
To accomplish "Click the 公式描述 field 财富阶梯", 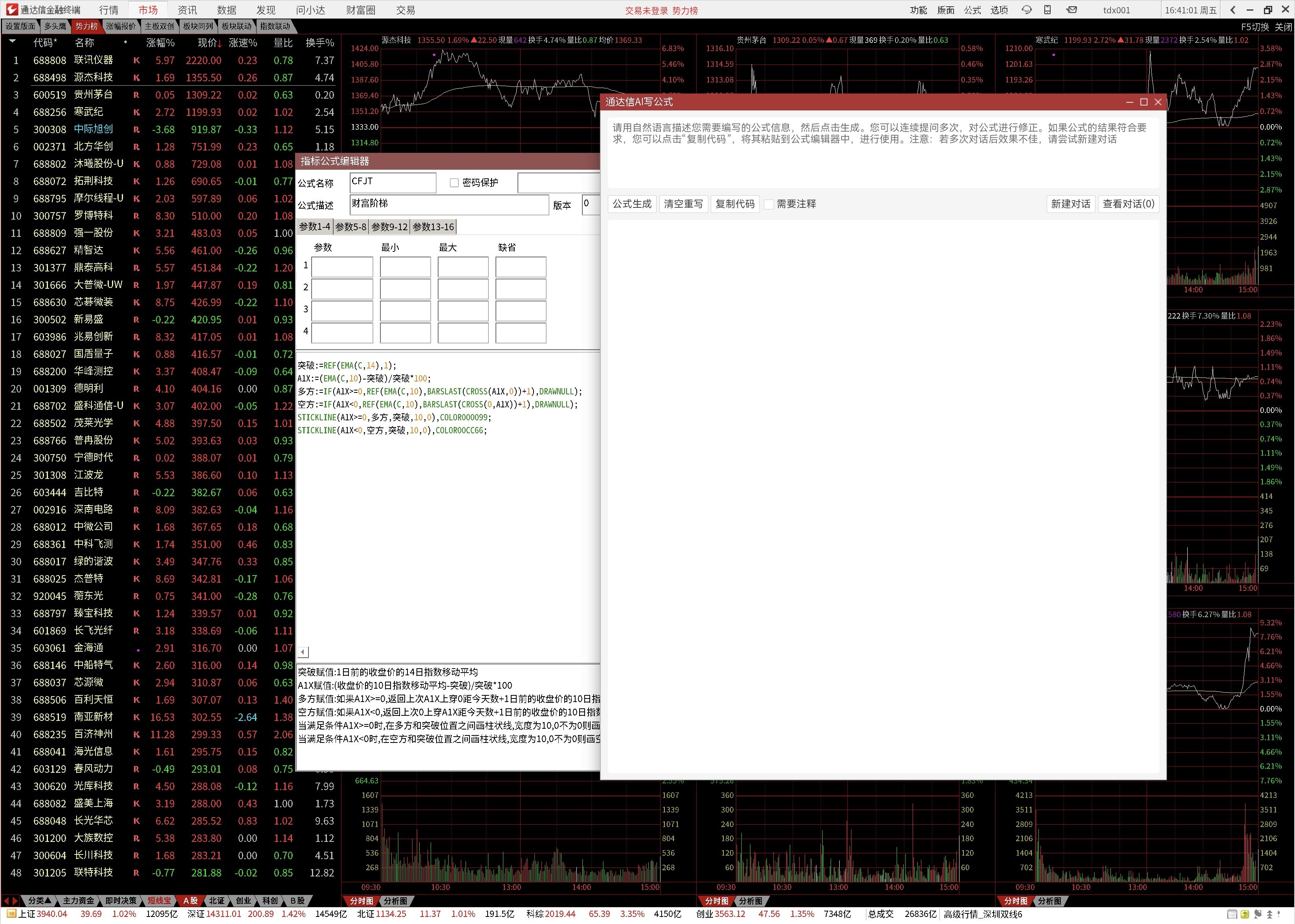I will pos(449,205).
